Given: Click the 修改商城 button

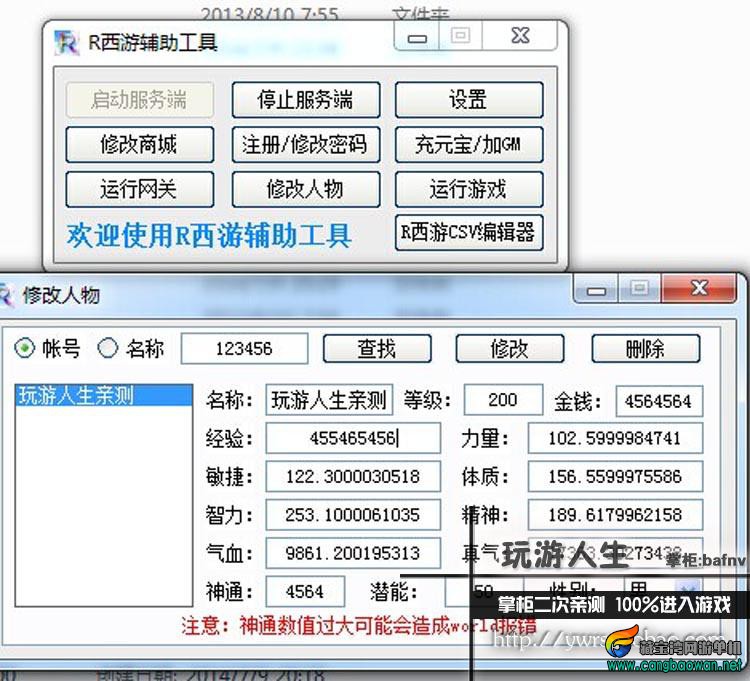Looking at the screenshot, I should click(139, 144).
